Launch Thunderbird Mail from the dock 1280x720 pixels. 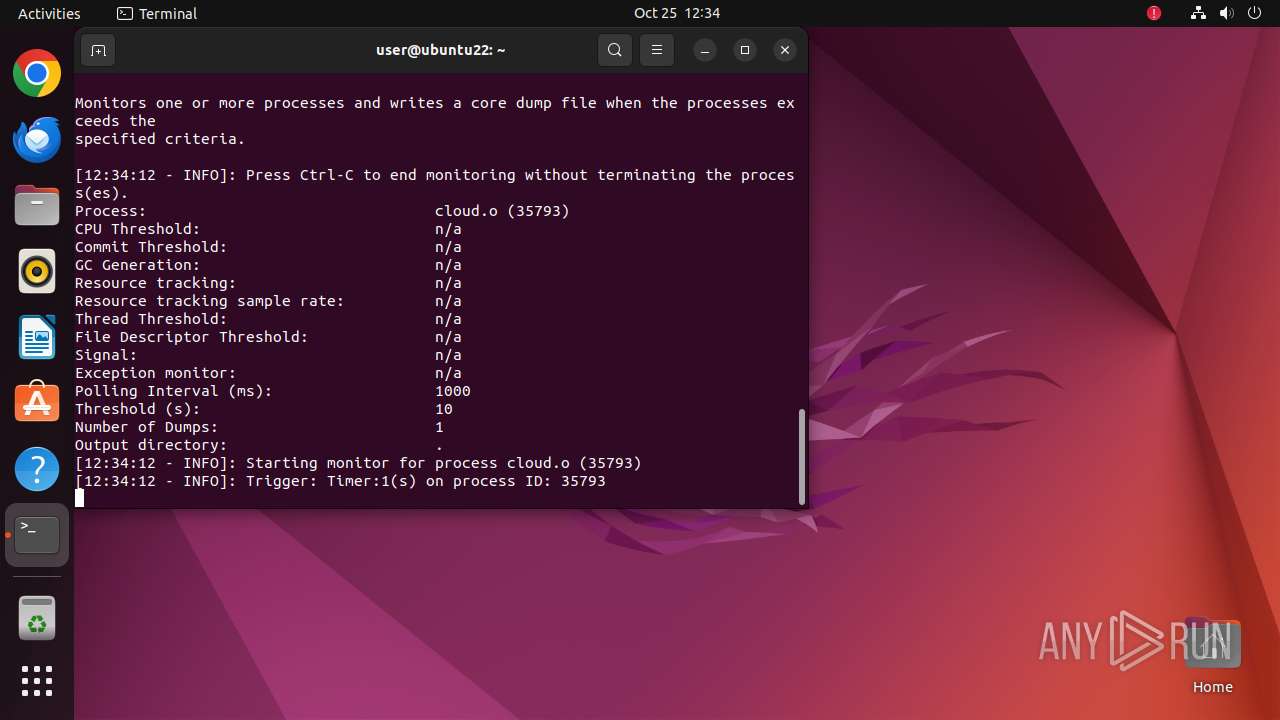pos(37,139)
